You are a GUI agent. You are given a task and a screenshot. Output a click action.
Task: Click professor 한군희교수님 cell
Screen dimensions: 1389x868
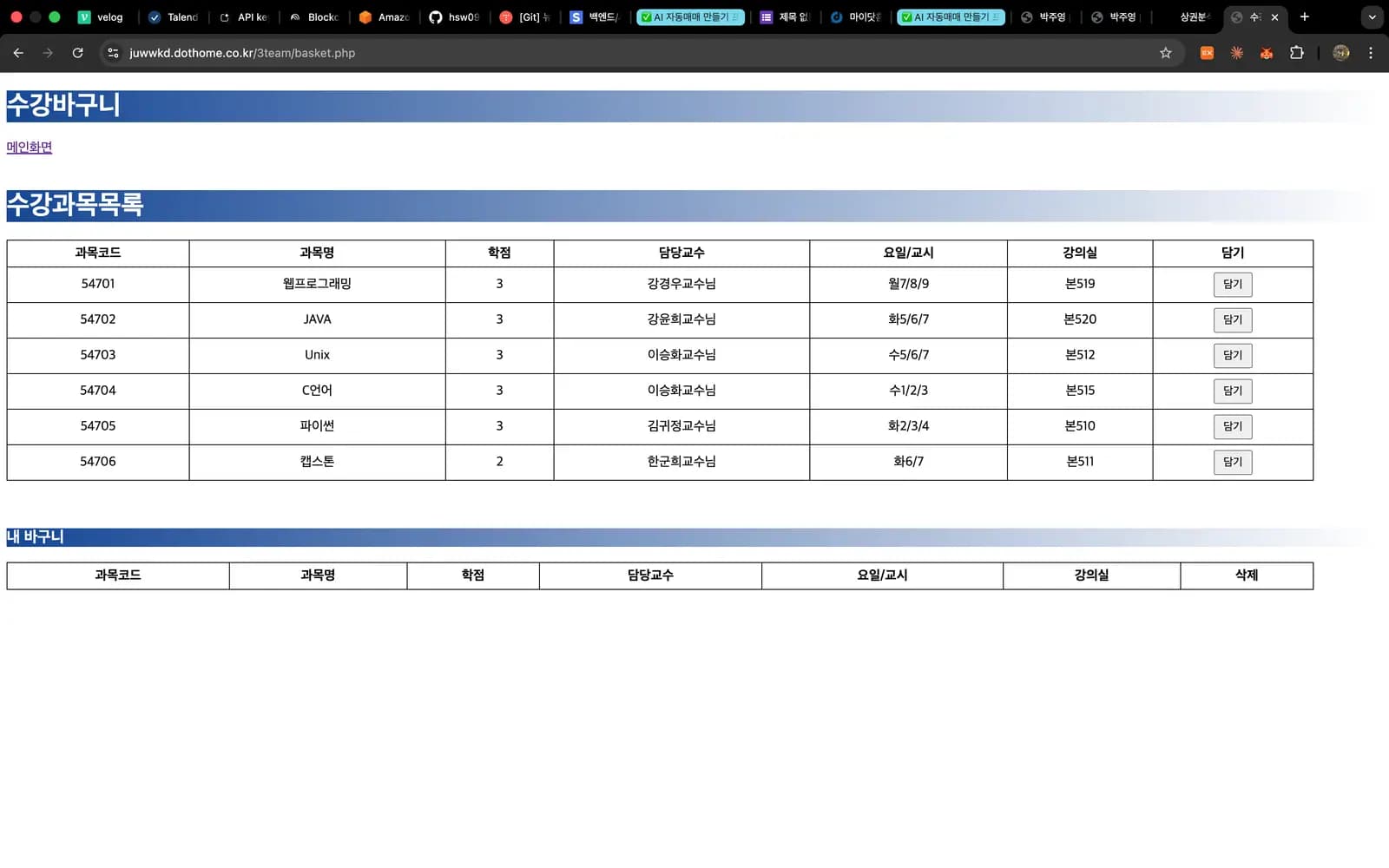[x=681, y=462]
